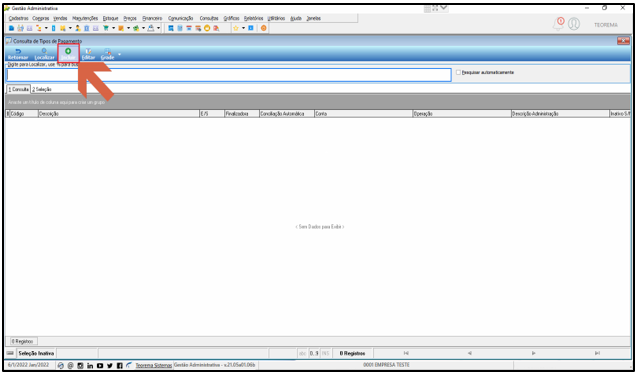The width and height of the screenshot is (639, 375).
Task: Click the person icon in main toolbar
Action: [x=78, y=28]
